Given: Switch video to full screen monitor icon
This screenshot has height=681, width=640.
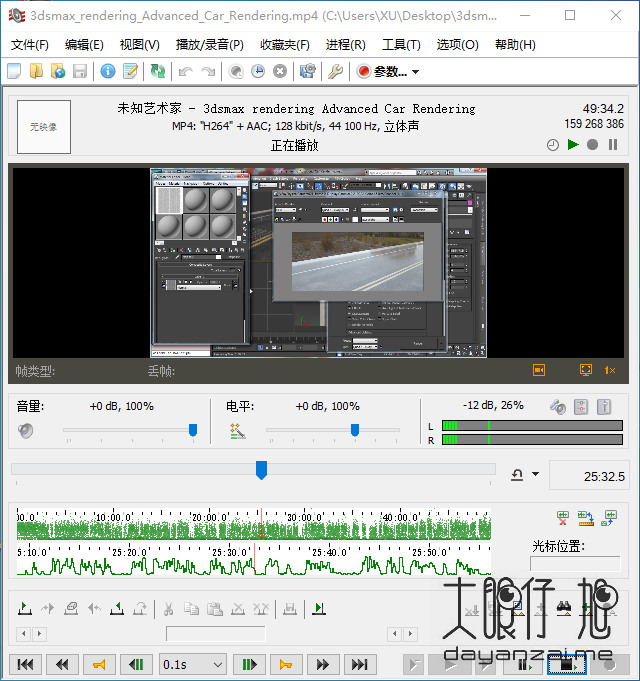Looking at the screenshot, I should [x=586, y=370].
